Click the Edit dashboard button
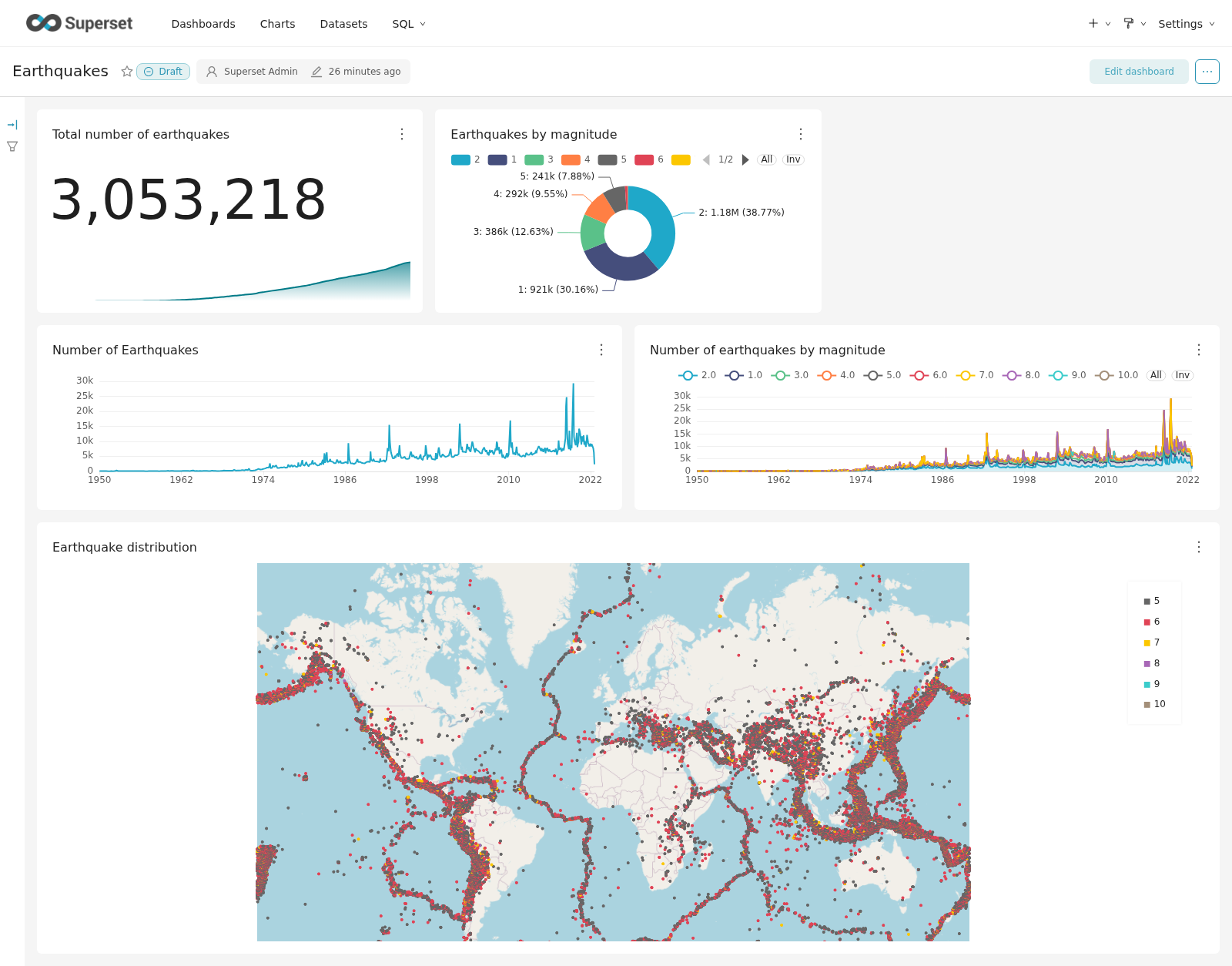The image size is (1232, 966). pos(1139,72)
